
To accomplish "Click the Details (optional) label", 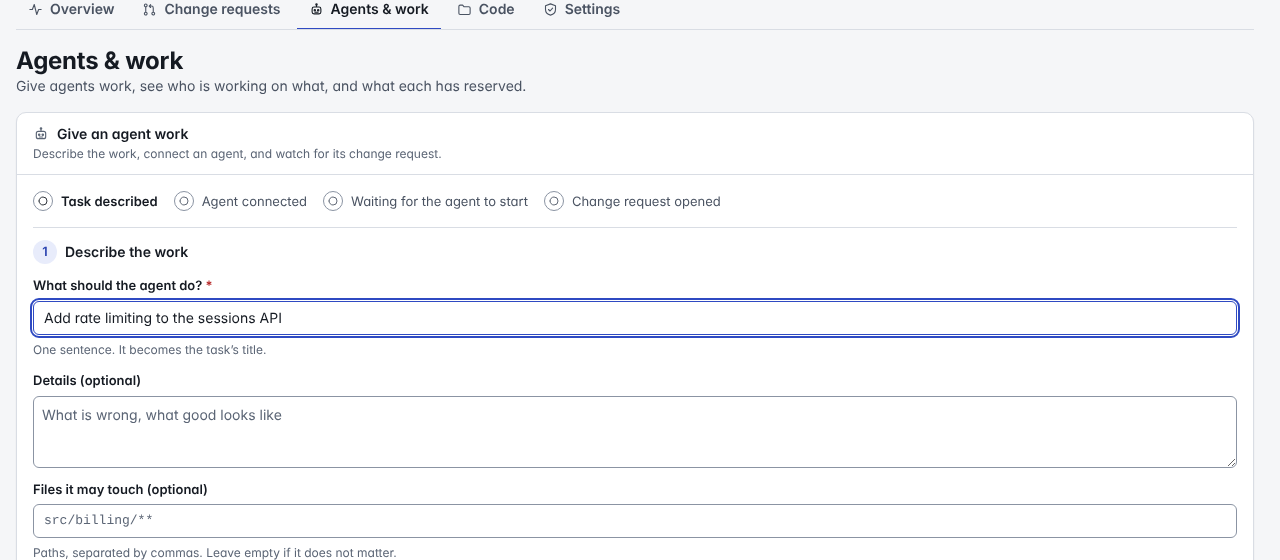I will [87, 380].
